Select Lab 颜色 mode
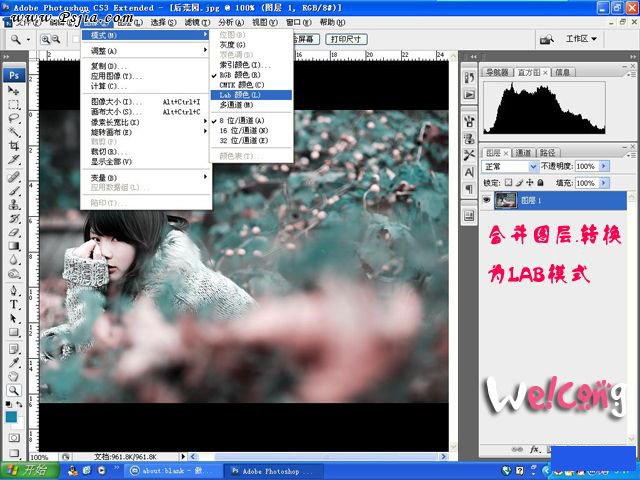The height and width of the screenshot is (480, 640). click(251, 95)
